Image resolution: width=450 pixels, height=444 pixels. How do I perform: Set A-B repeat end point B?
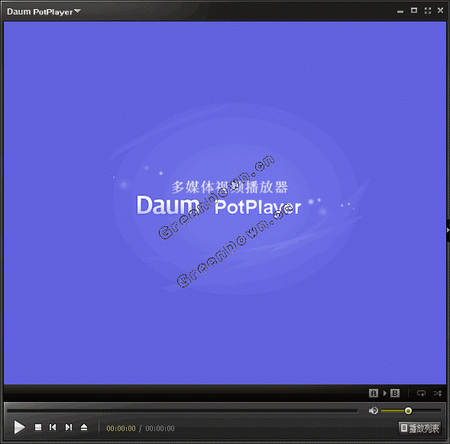395,393
